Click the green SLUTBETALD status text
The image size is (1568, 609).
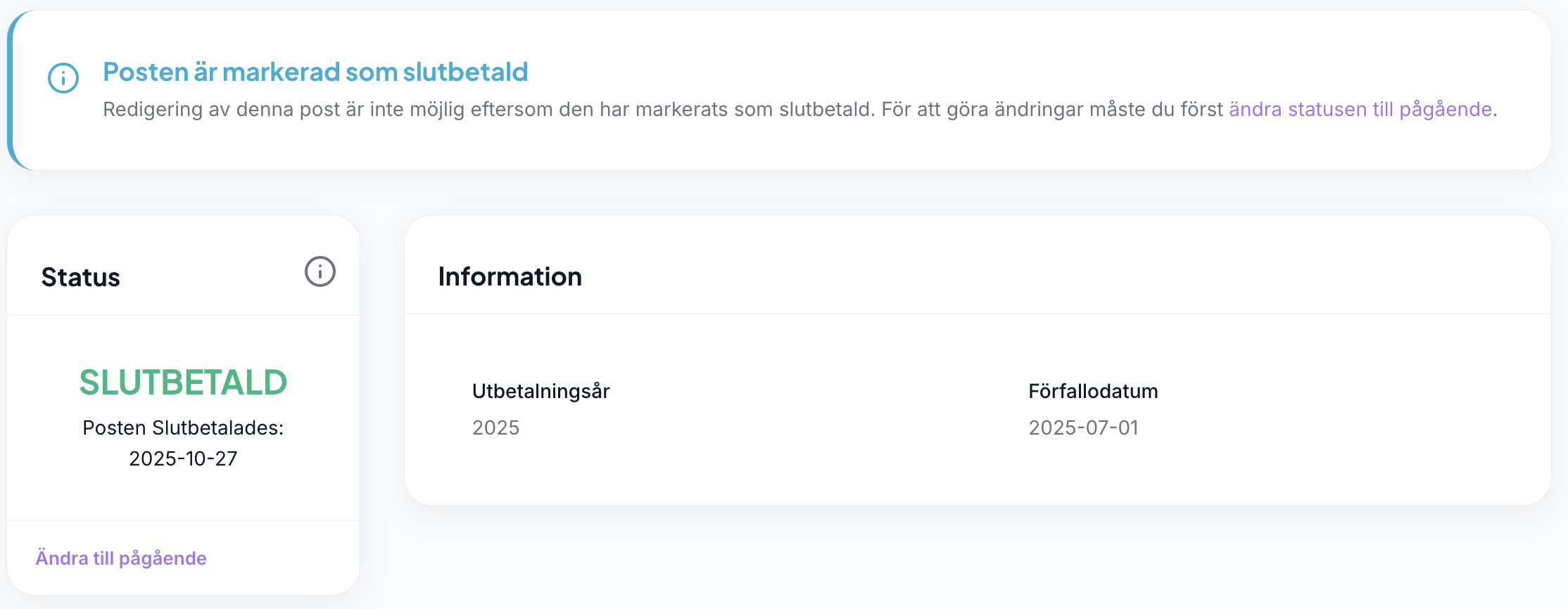pos(183,383)
